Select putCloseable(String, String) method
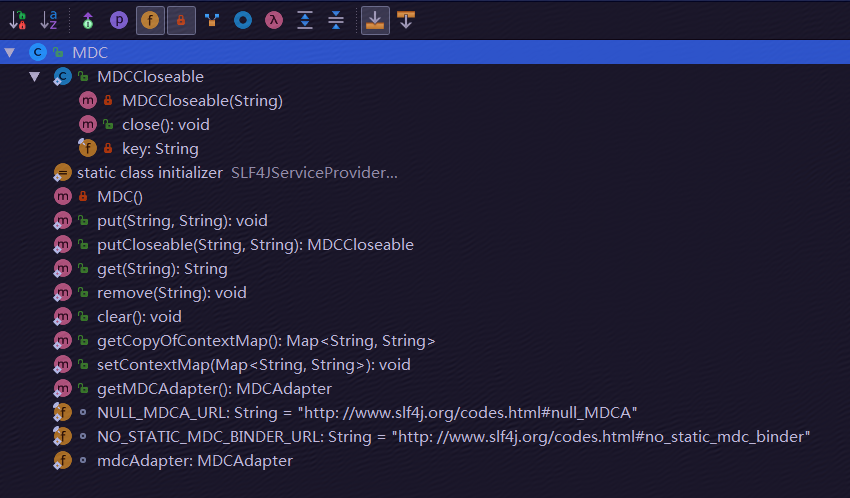Screen dimensions: 850x498 click(255, 245)
